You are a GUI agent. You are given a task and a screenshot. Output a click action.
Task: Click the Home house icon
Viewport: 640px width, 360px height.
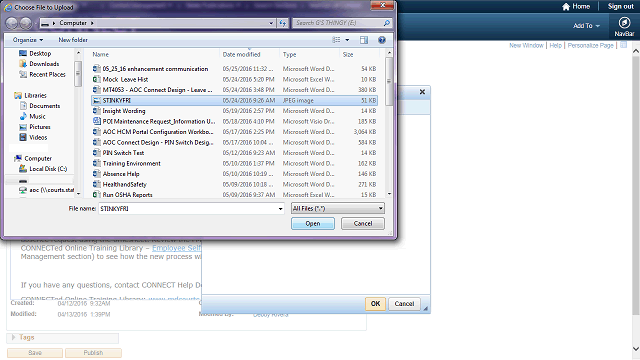(x=566, y=7)
